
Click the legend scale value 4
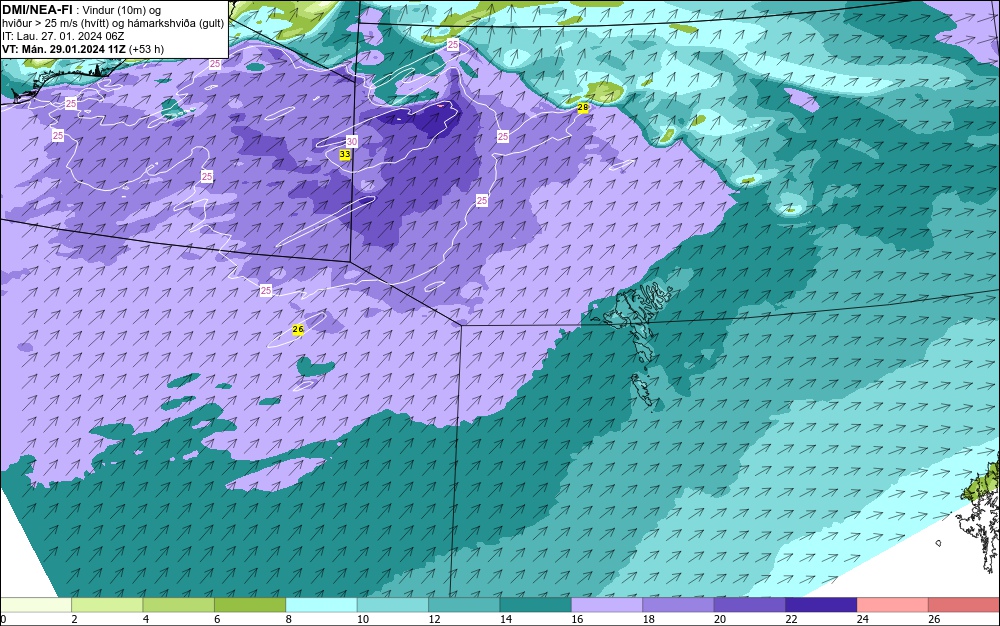[146, 619]
